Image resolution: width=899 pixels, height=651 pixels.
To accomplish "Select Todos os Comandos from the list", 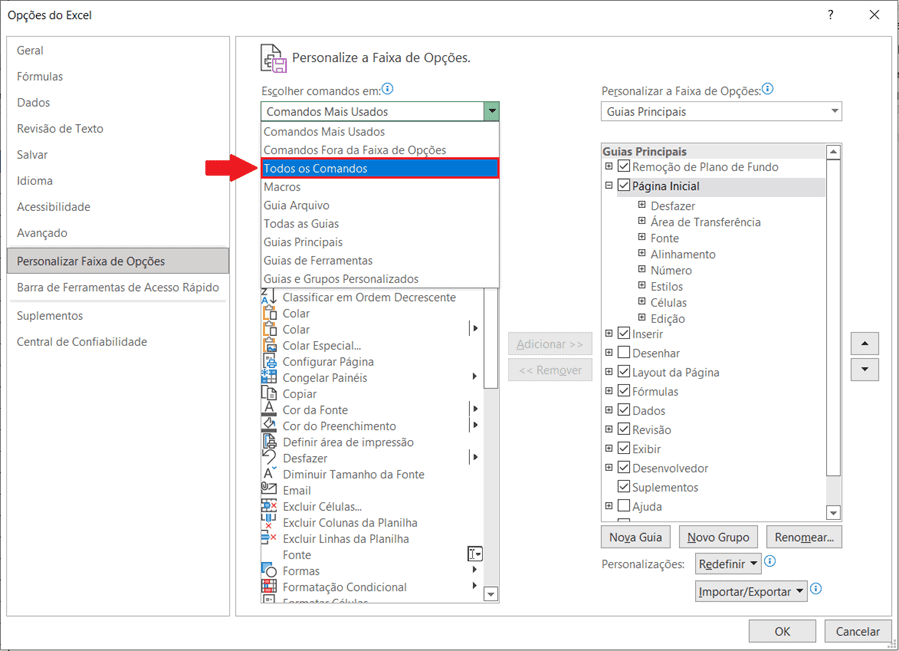I will click(x=380, y=169).
